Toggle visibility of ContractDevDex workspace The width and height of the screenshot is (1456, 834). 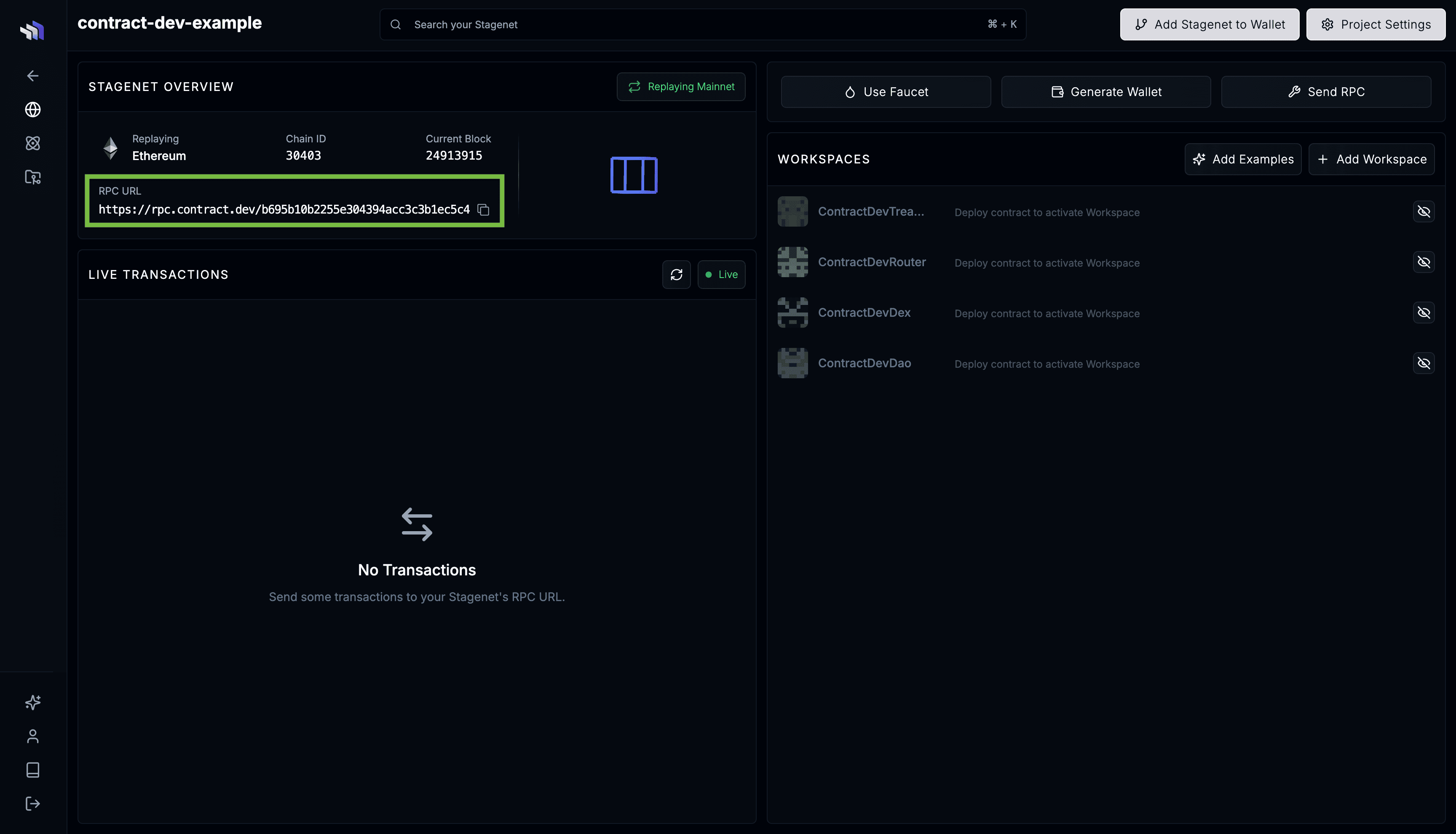[x=1424, y=313]
